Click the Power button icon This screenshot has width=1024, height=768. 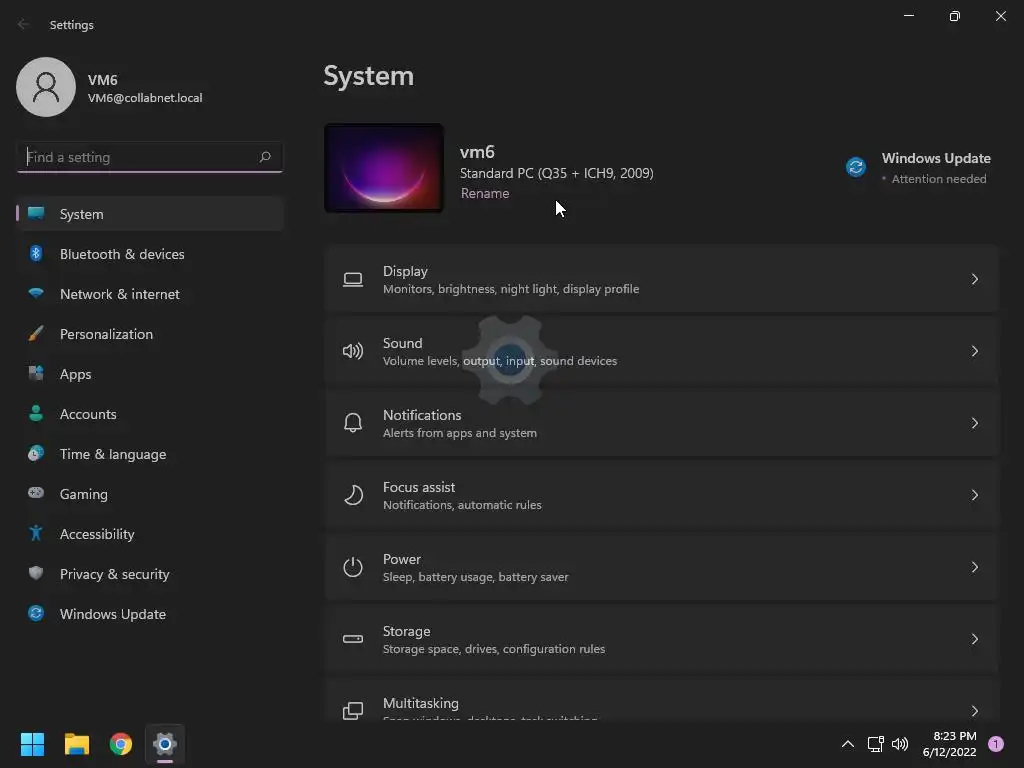point(353,567)
